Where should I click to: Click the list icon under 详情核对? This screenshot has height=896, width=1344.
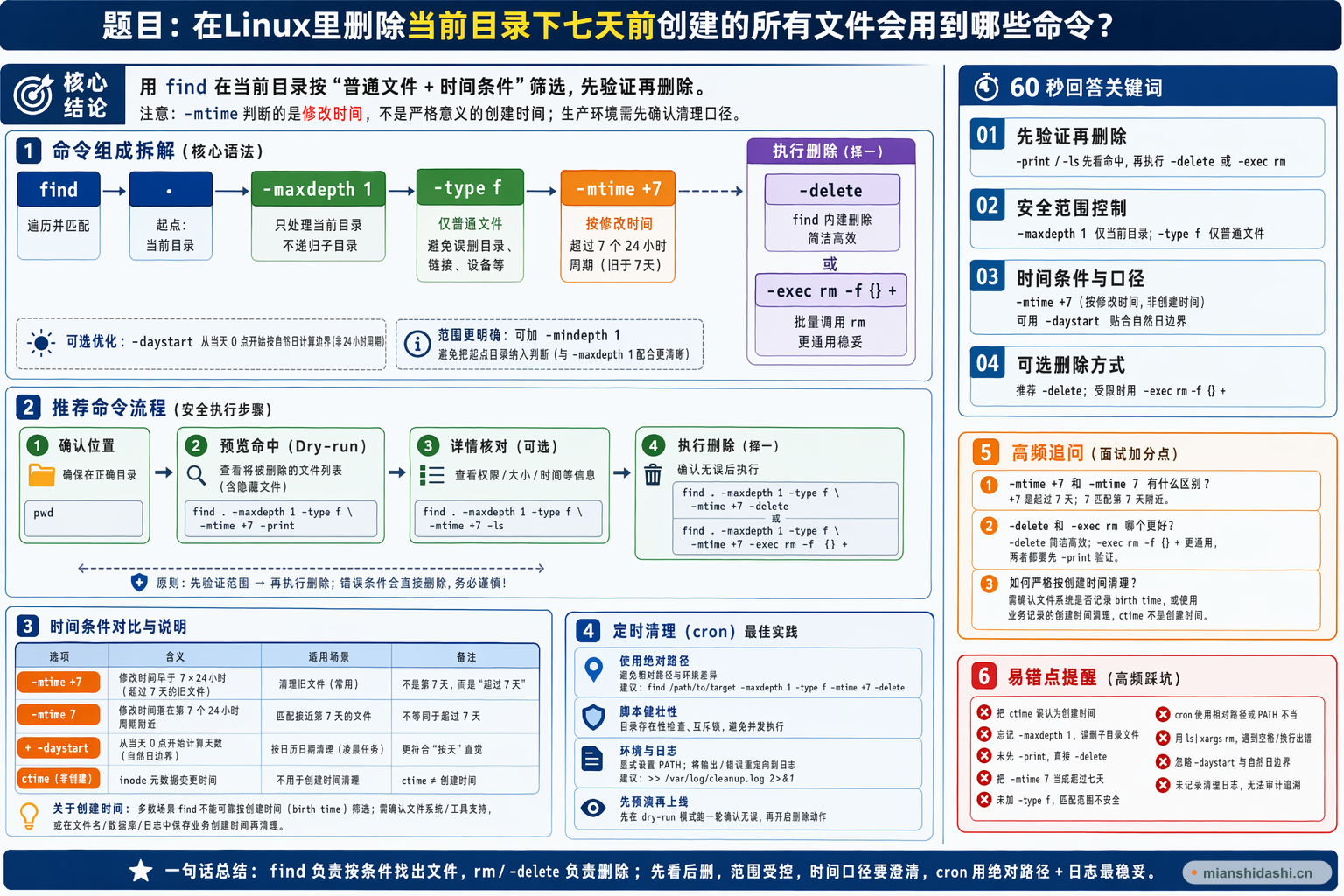click(431, 475)
